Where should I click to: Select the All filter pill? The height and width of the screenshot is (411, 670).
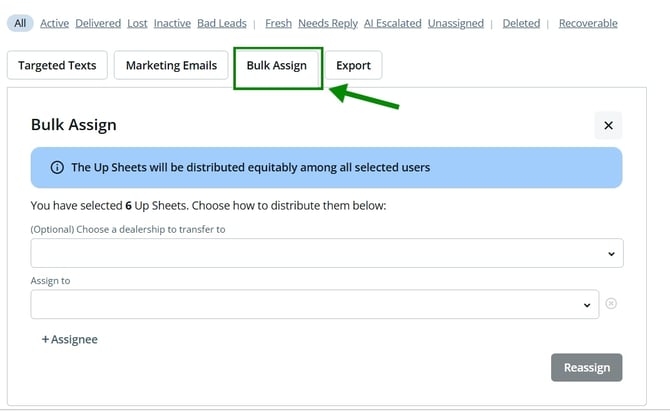coord(20,23)
